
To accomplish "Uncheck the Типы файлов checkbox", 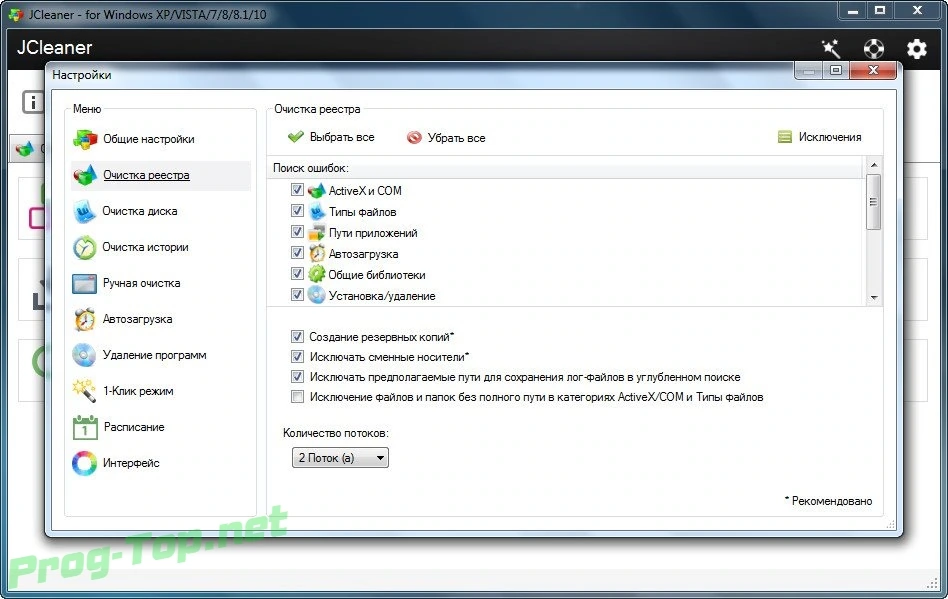I will click(x=297, y=211).
